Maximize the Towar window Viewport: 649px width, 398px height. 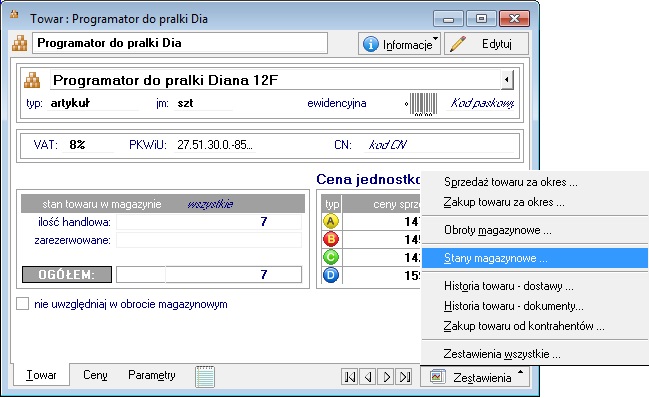click(x=481, y=19)
